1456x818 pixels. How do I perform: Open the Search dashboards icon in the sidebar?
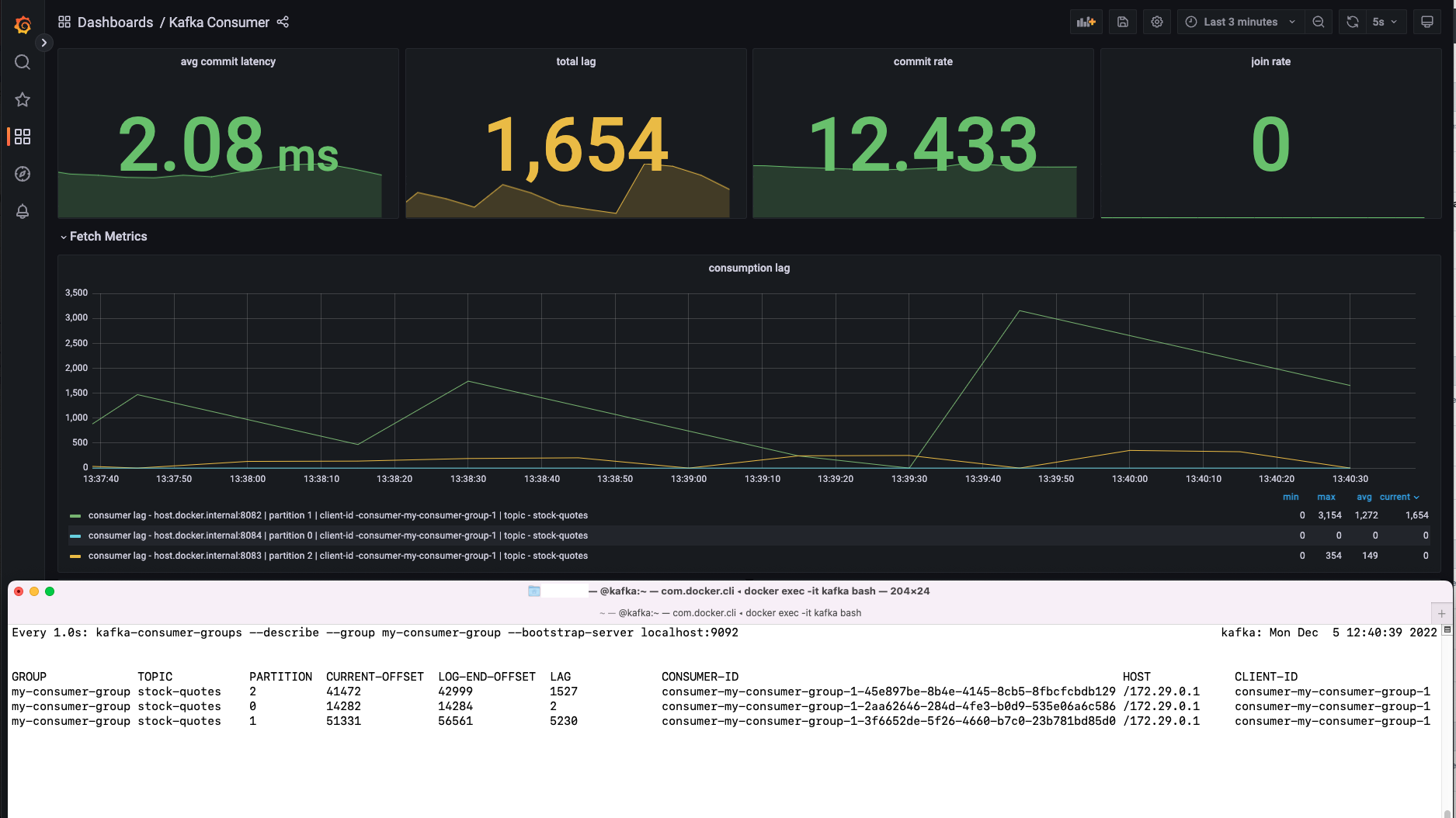coord(23,62)
